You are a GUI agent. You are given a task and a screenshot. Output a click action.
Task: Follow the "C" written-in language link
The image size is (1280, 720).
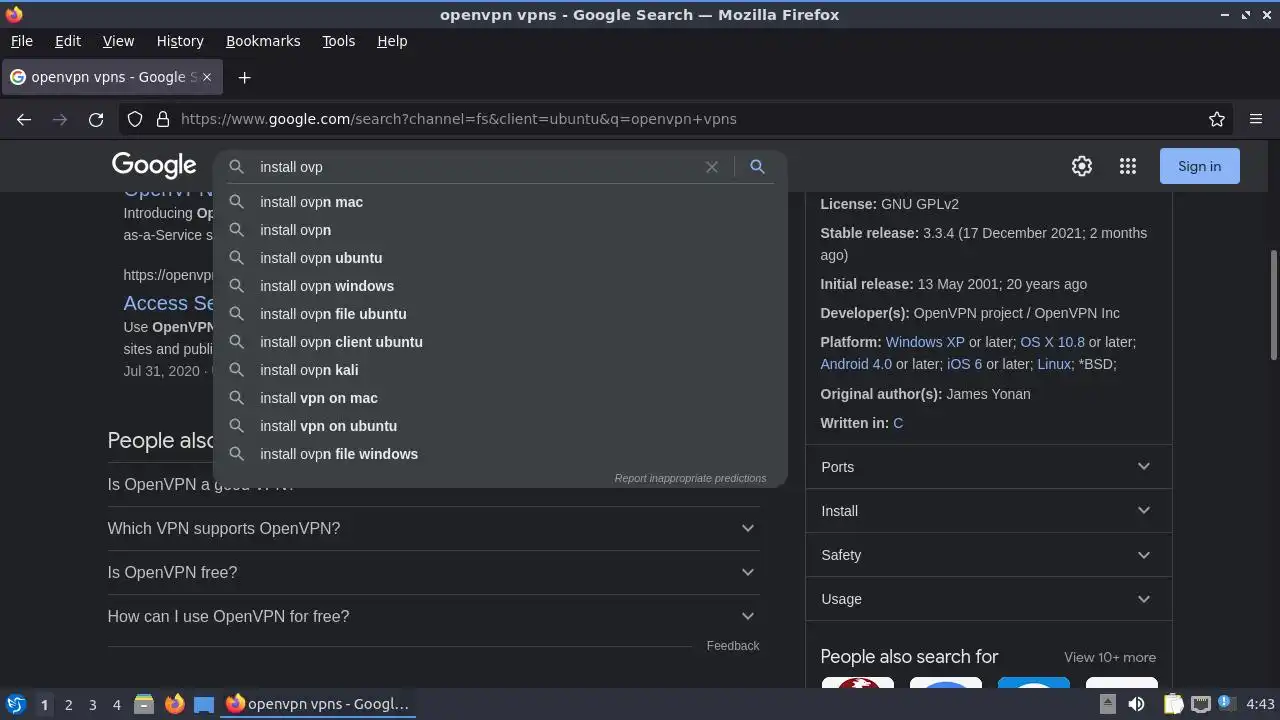pyautogui.click(x=898, y=423)
